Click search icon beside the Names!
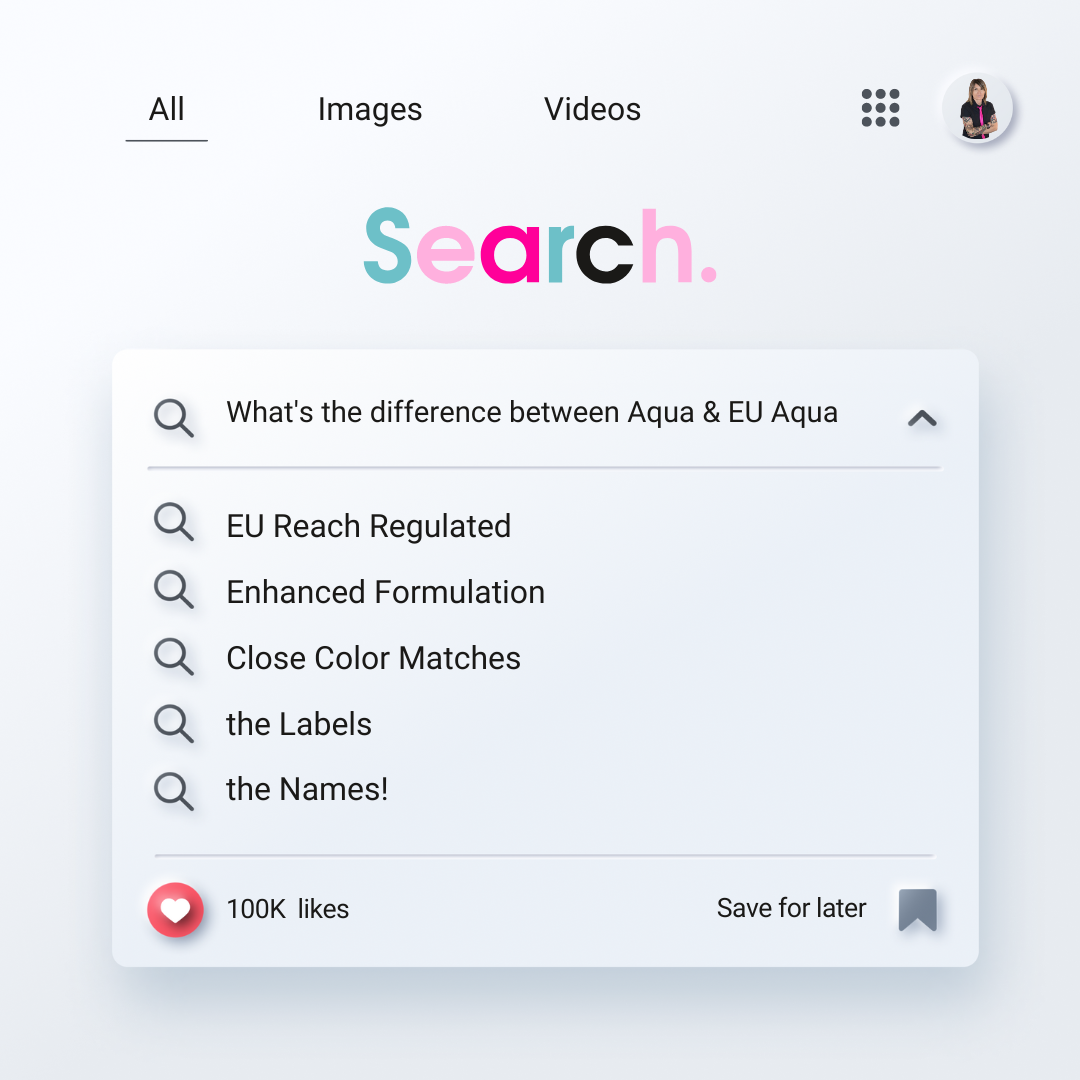 pyautogui.click(x=173, y=790)
